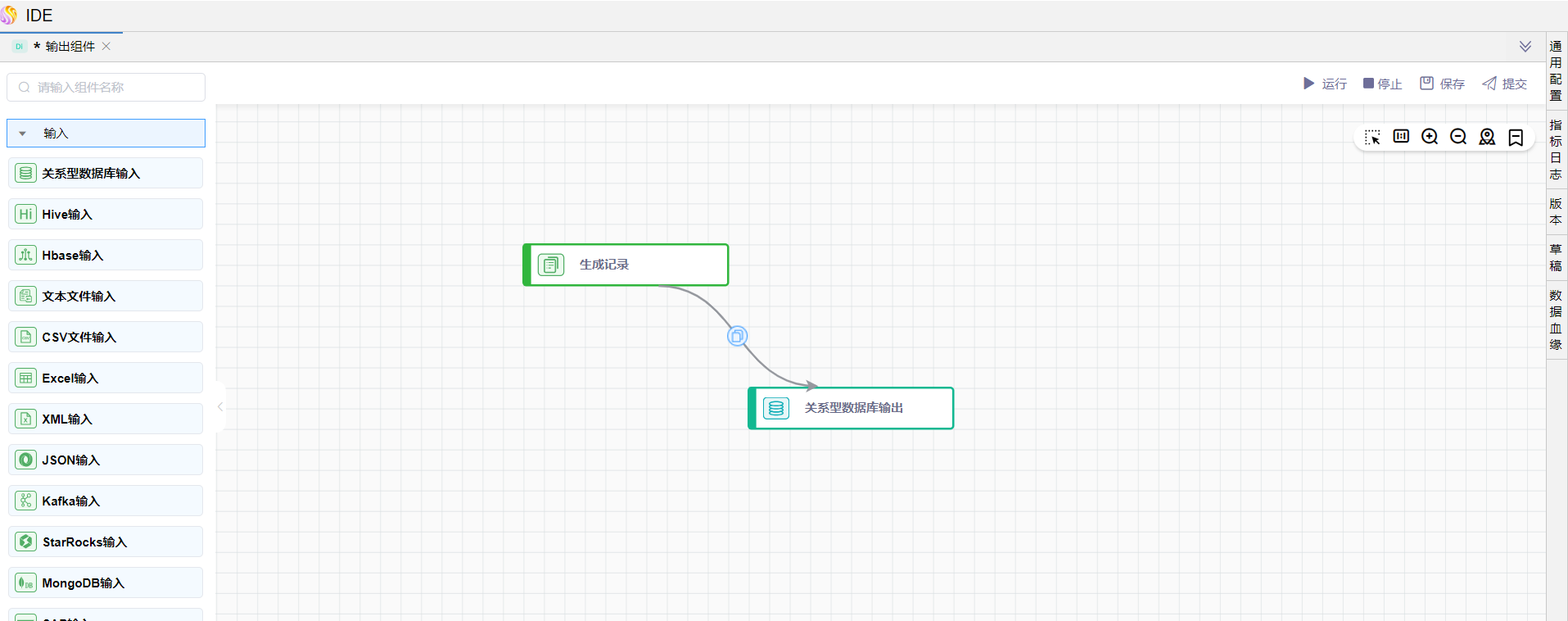Click the copy icon on the connector line
The width and height of the screenshot is (1568, 621).
click(x=738, y=336)
